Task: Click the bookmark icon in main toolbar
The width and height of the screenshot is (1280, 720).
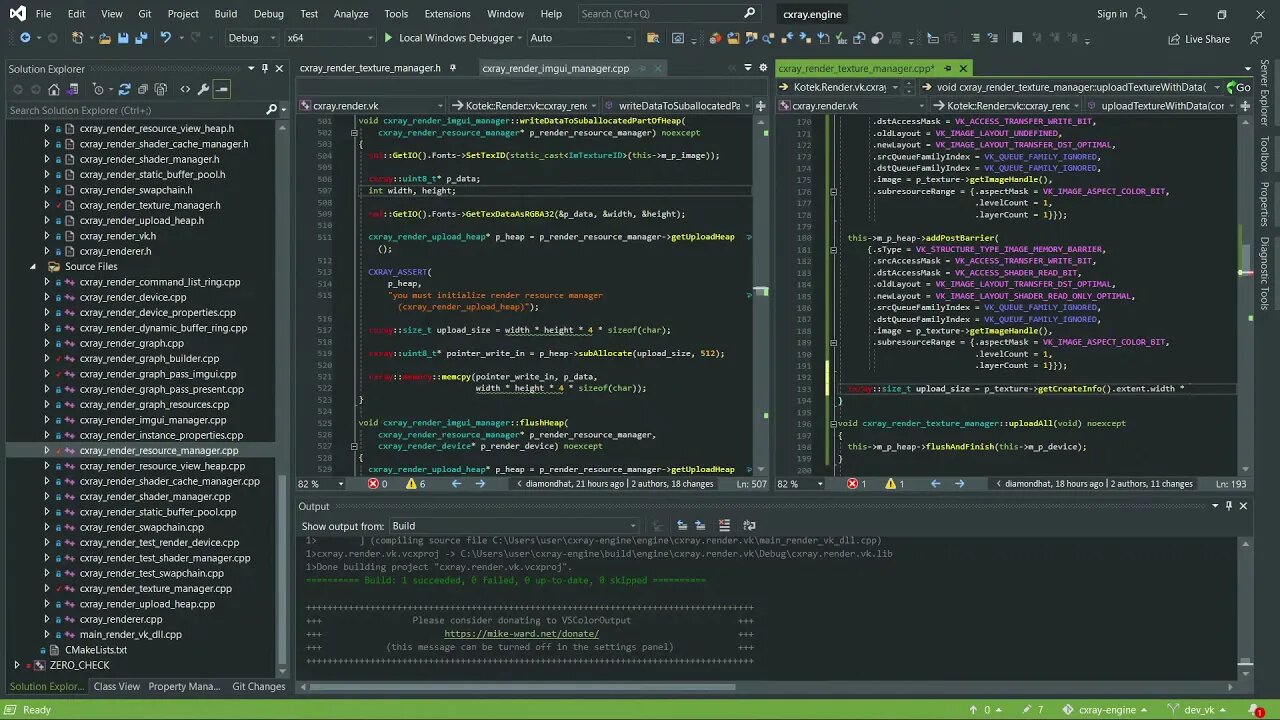Action: coord(1017,38)
